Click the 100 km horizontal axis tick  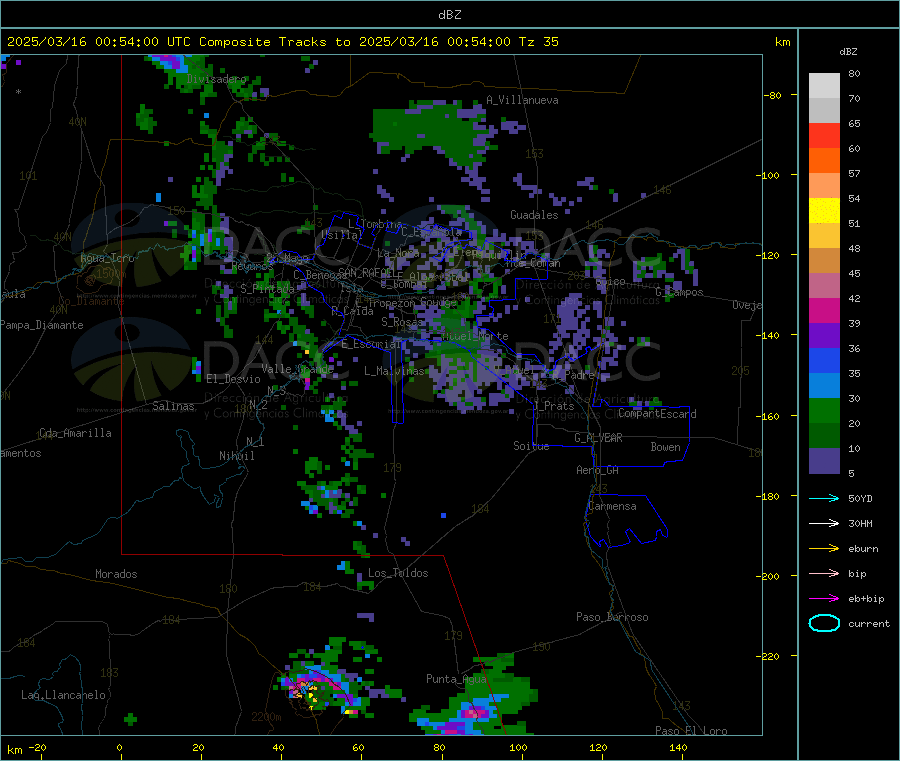point(518,747)
